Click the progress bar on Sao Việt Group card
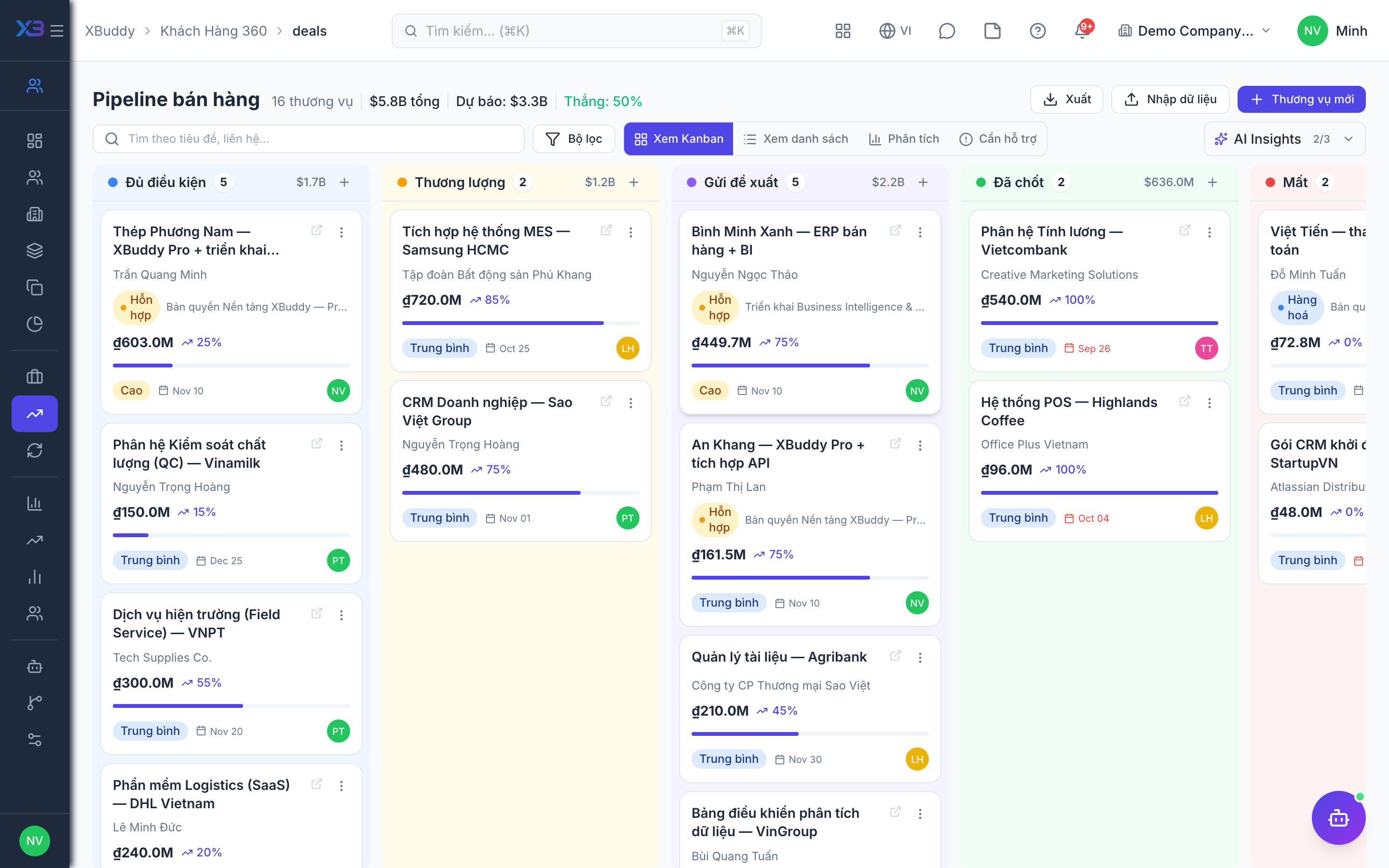Screen dimensions: 1389x868 coord(520,492)
